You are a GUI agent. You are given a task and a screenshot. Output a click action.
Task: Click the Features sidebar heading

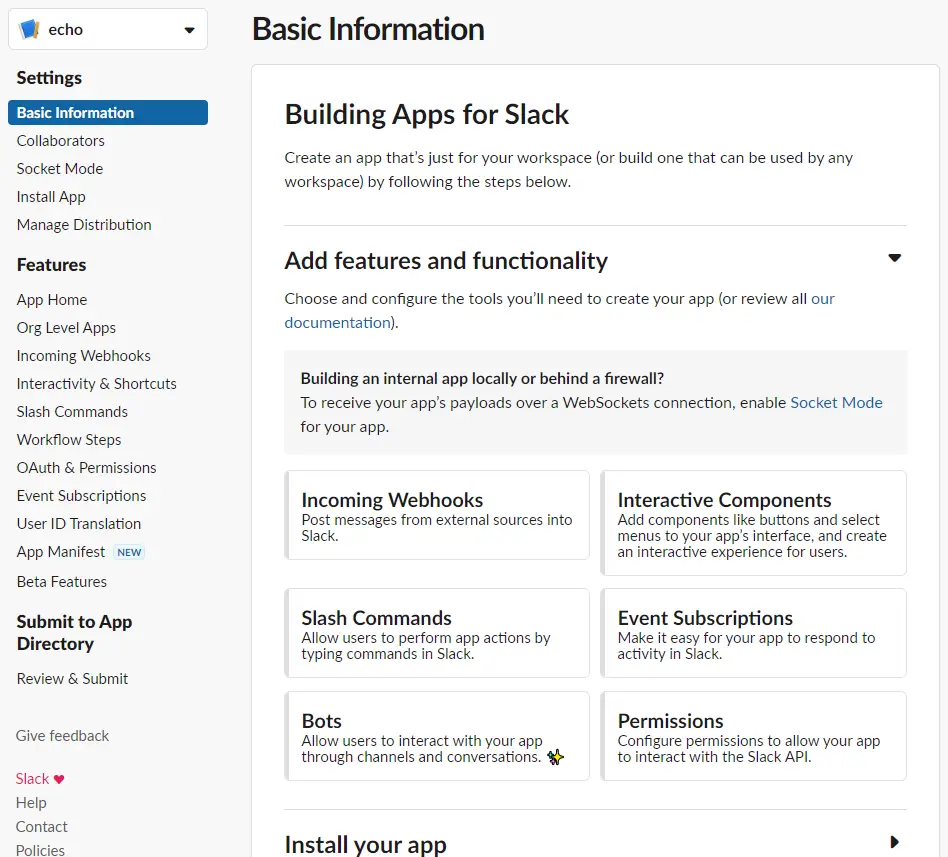pos(51,265)
